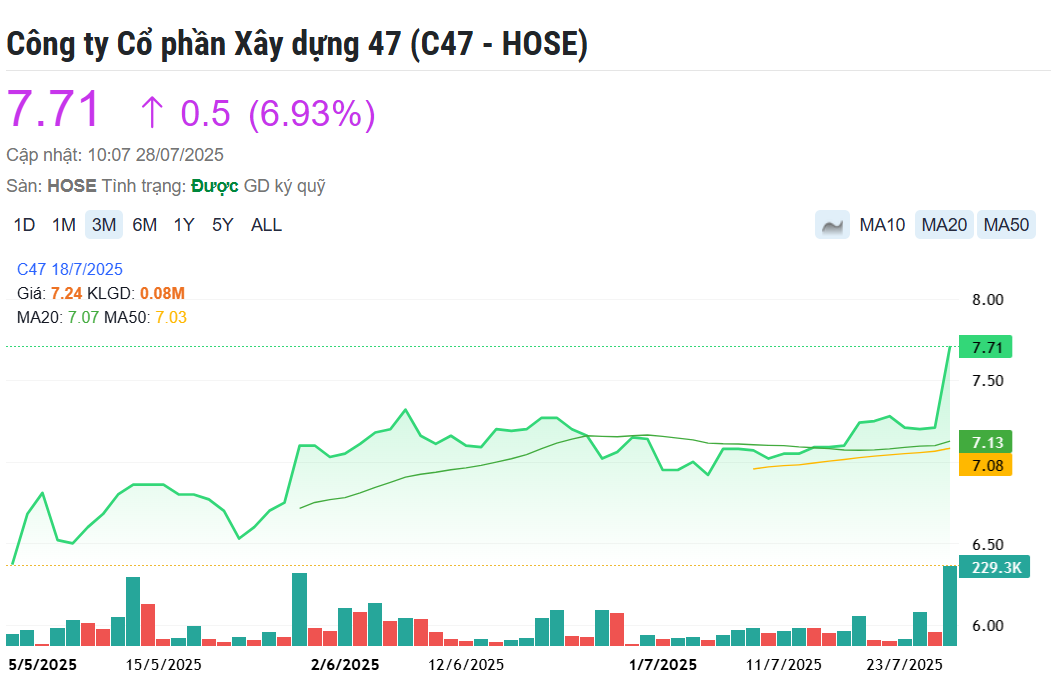
Task: Click the orange 7.08 MA50 axis label
Action: coord(985,465)
